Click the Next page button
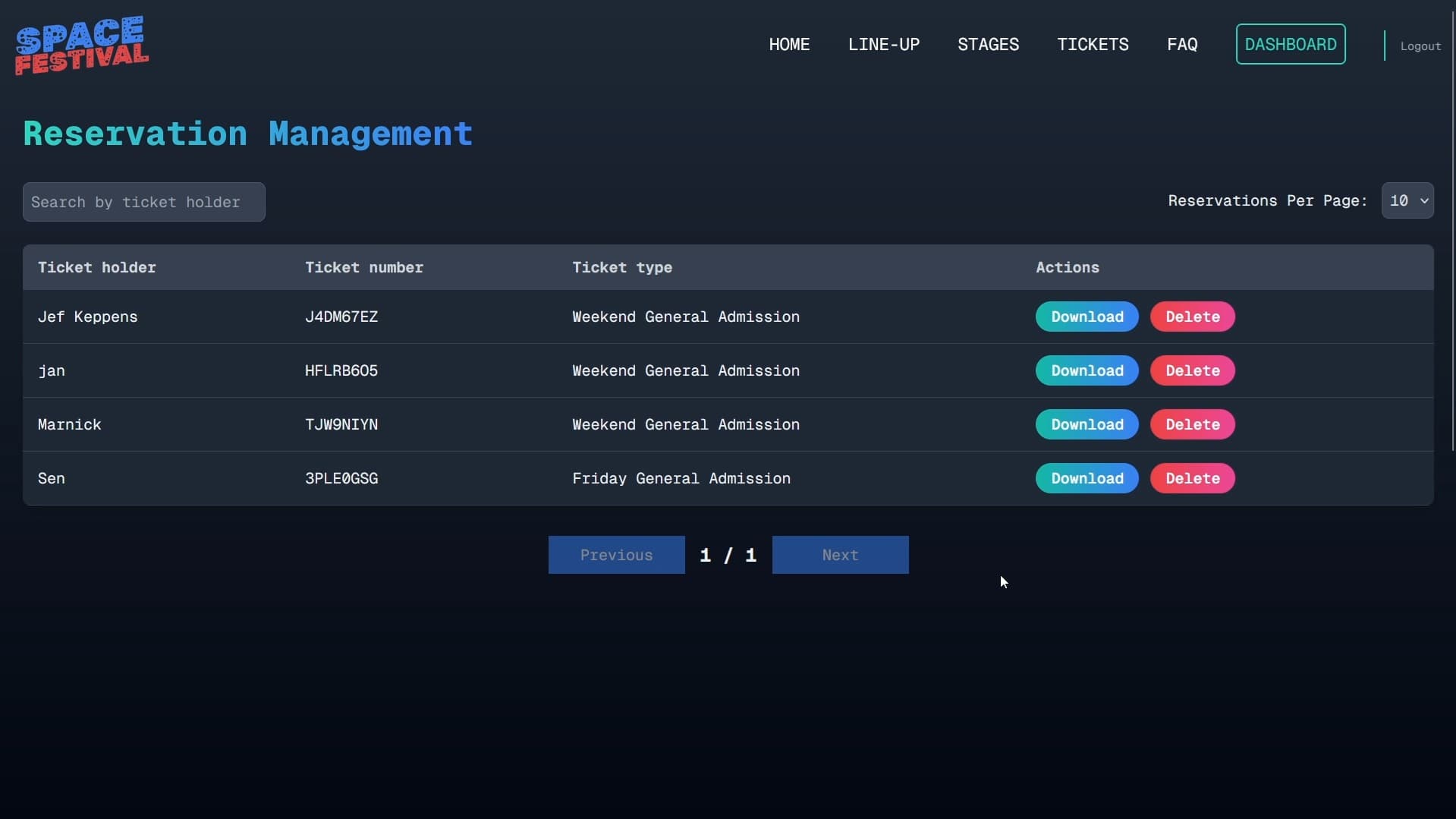This screenshot has height=819, width=1456. click(x=840, y=555)
